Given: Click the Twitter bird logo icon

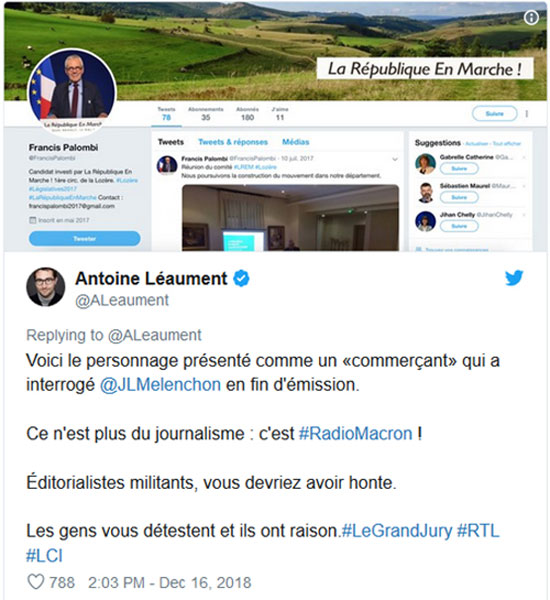Looking at the screenshot, I should [x=513, y=278].
